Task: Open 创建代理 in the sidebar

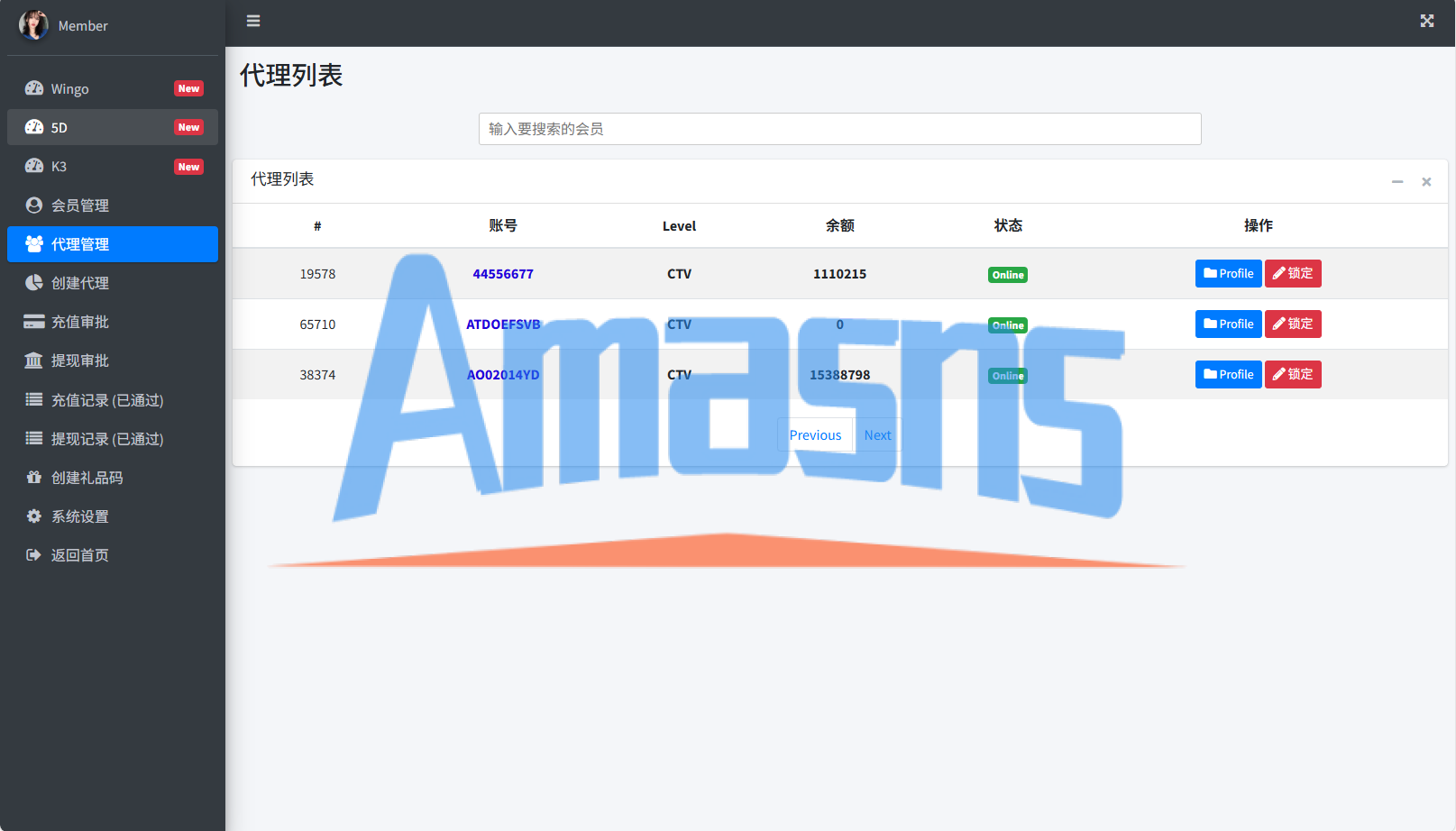Action: (x=113, y=282)
